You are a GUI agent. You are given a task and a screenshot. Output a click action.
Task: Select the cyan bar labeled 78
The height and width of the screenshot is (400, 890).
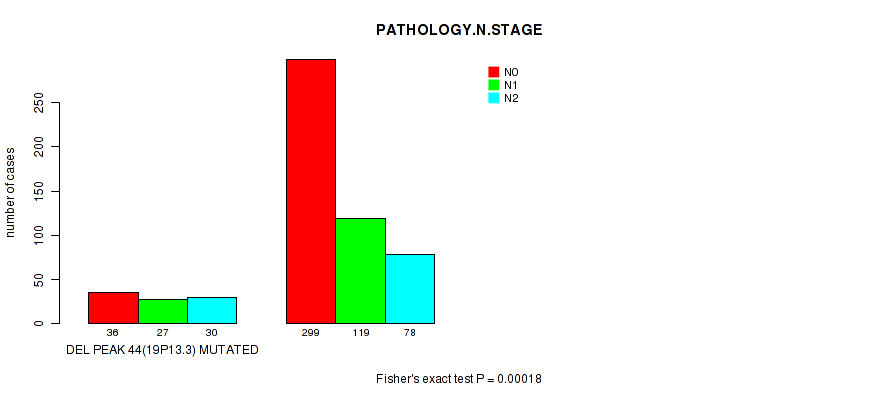(x=410, y=289)
